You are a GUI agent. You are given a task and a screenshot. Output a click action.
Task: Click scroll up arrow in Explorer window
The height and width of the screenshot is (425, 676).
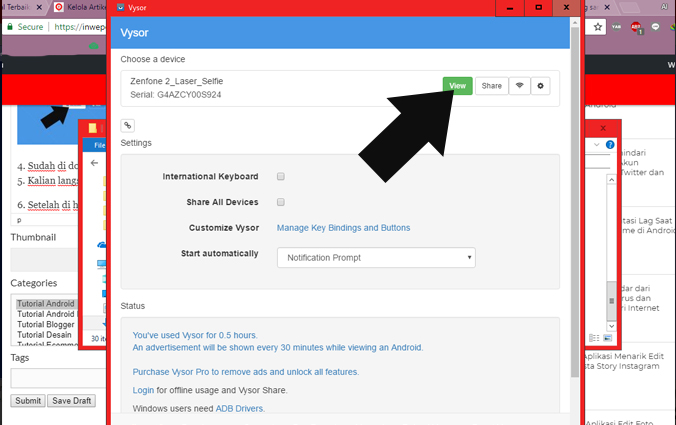click(x=611, y=179)
